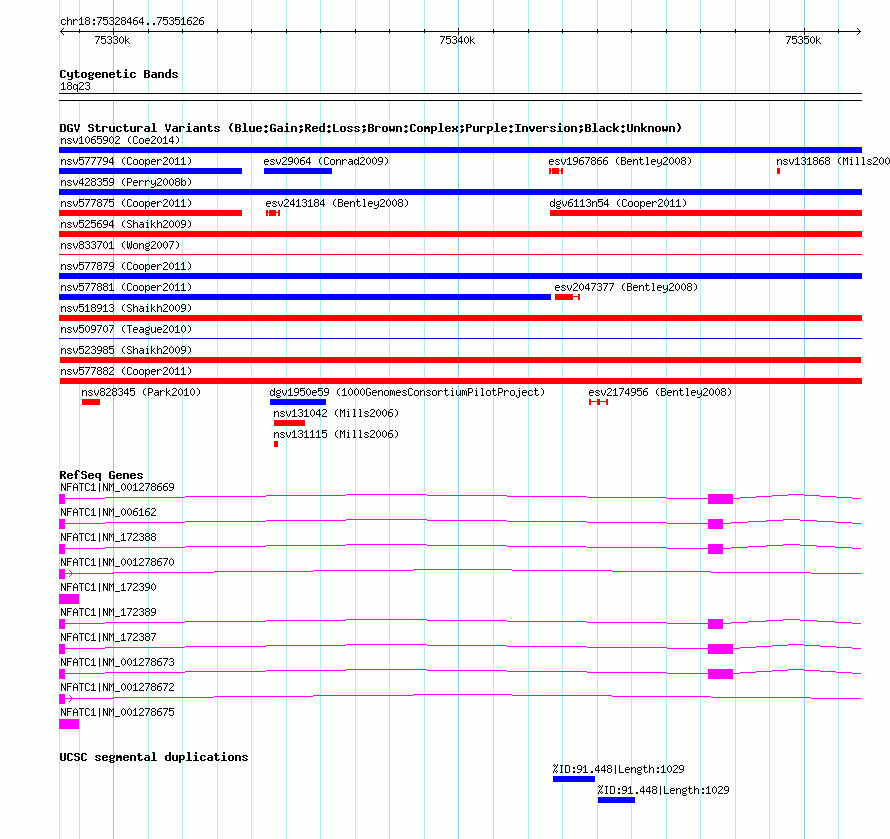
Task: Select the nsv577794 (Cooper2011) gain bar
Action: pyautogui.click(x=150, y=171)
